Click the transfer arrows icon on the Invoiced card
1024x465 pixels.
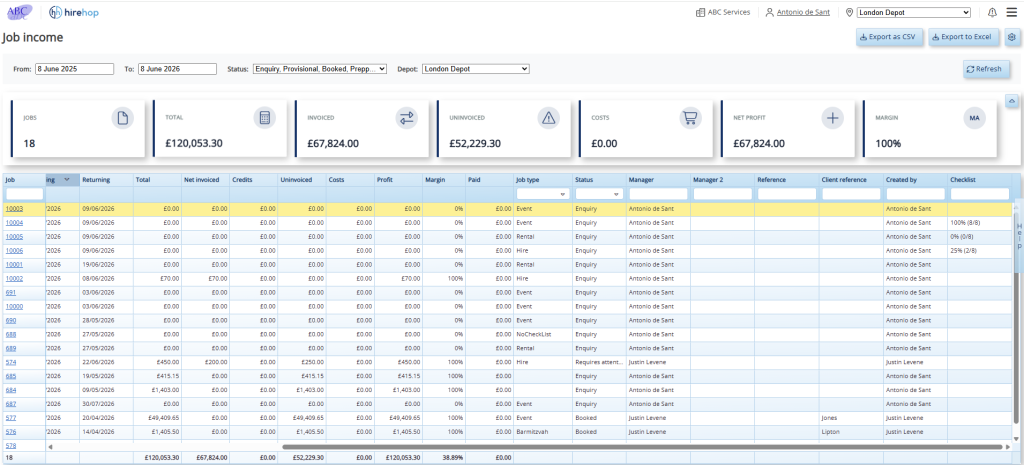[406, 118]
